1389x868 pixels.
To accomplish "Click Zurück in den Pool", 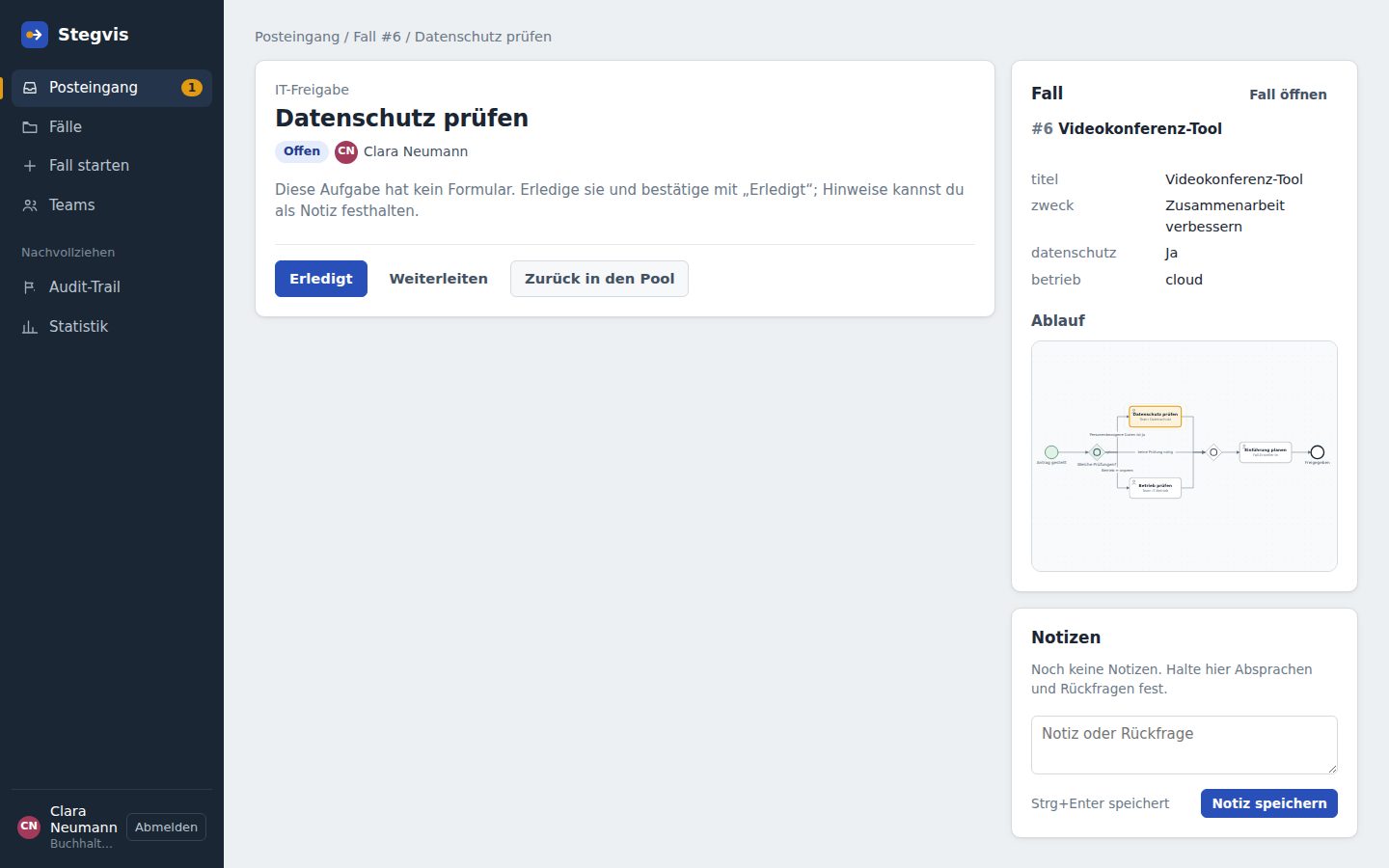I will 599,279.
